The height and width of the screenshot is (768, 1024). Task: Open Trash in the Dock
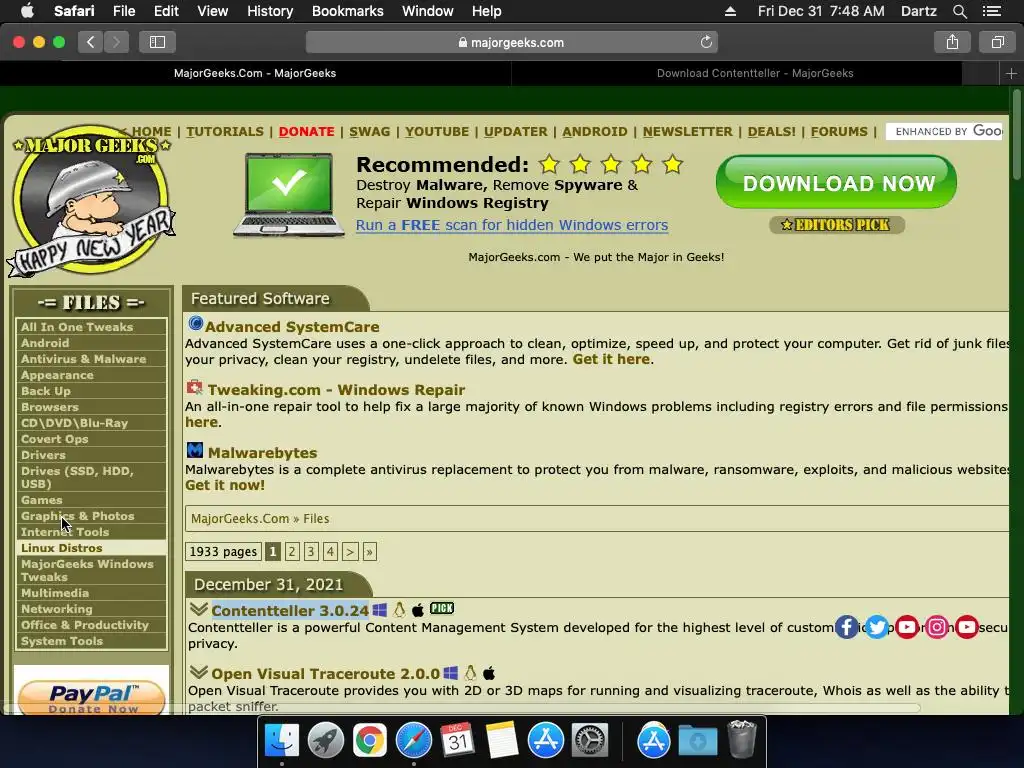coord(741,739)
